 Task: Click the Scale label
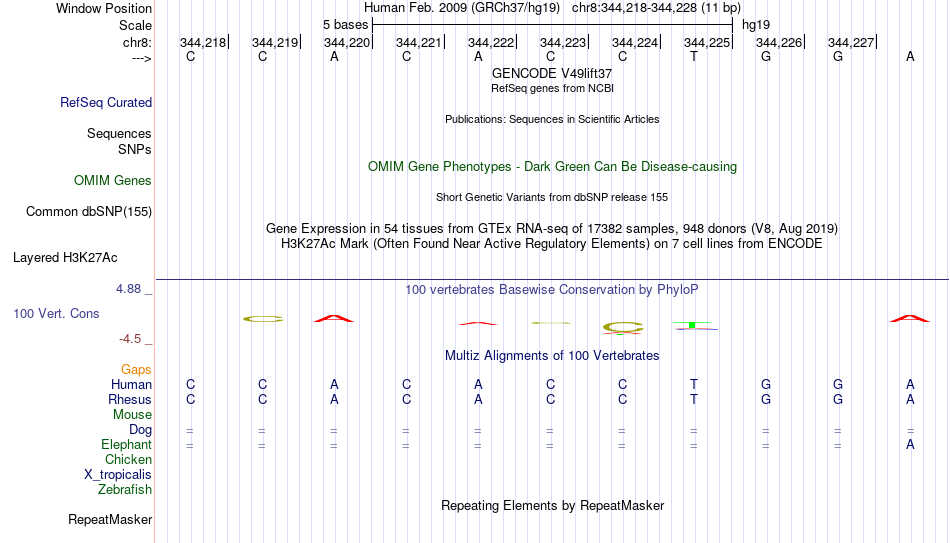pyautogui.click(x=135, y=25)
